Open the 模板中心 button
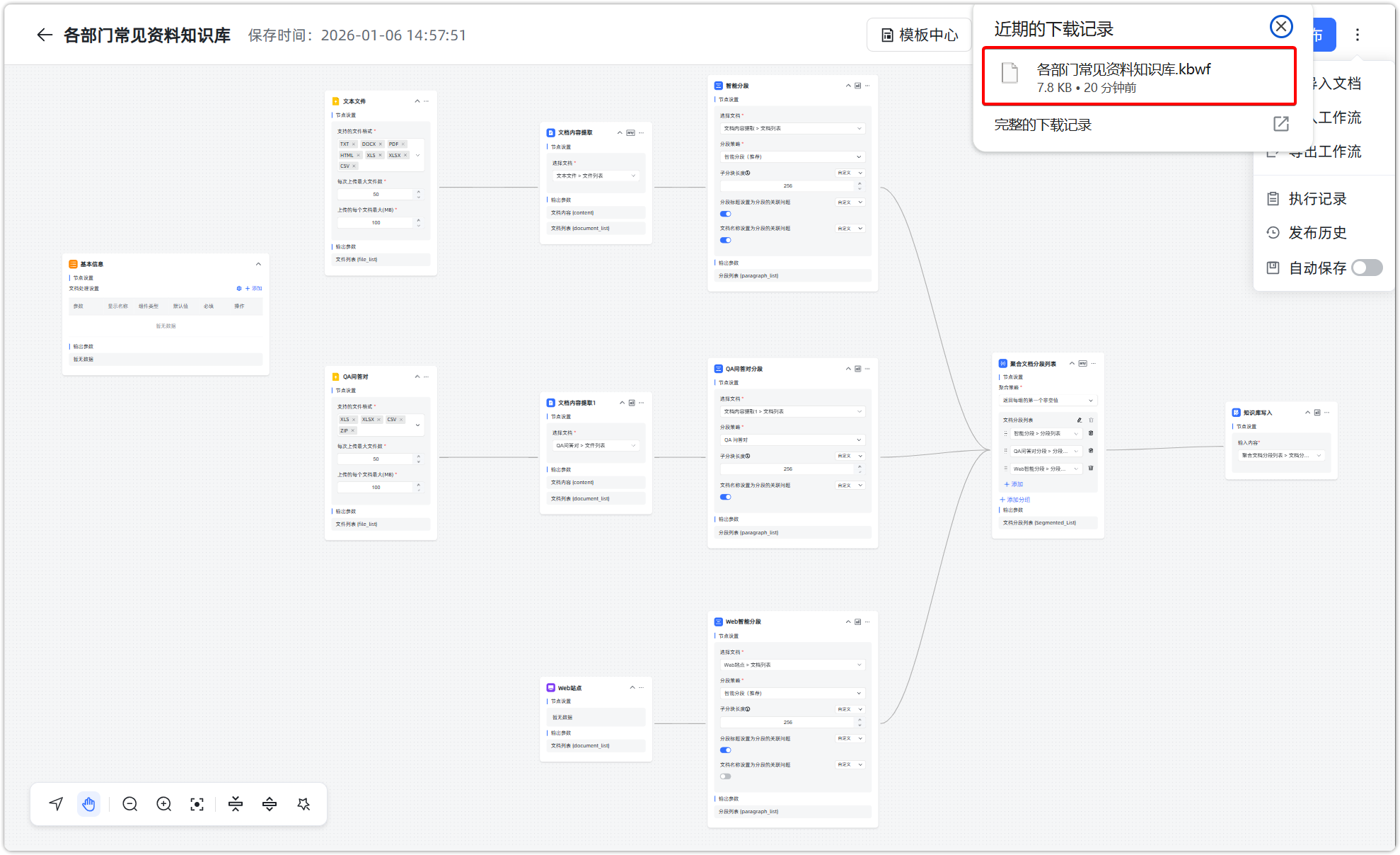Screen dimensions: 1400x855 (920, 35)
